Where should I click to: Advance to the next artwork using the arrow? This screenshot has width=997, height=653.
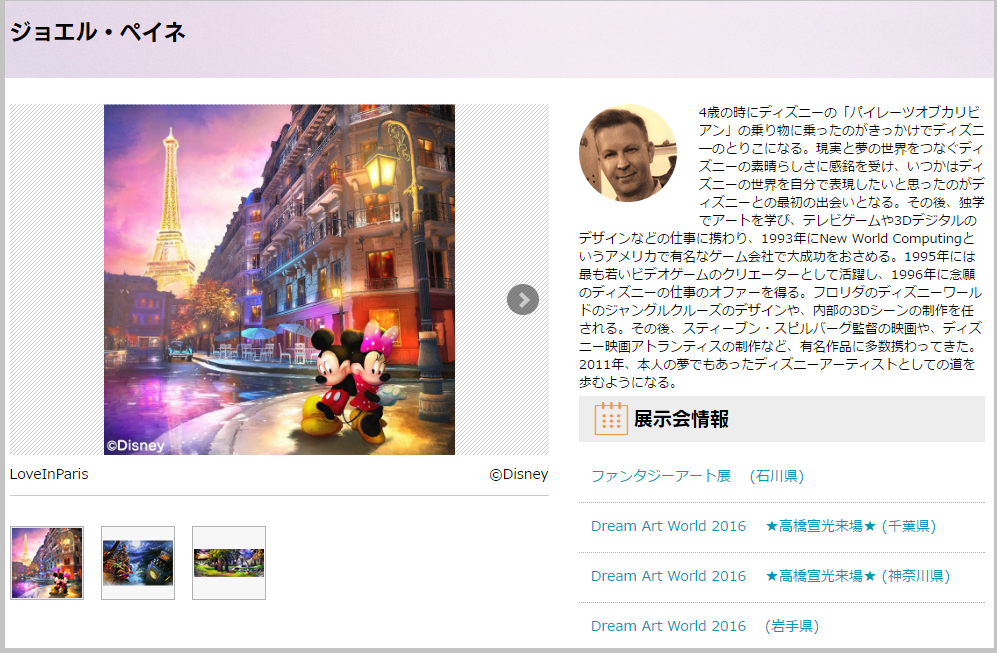click(523, 299)
